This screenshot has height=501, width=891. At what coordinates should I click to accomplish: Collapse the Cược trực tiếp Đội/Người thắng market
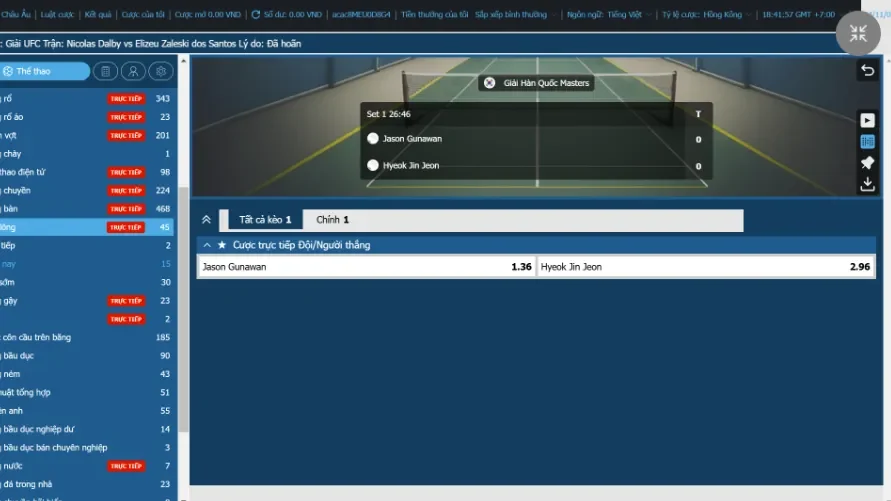tap(207, 245)
